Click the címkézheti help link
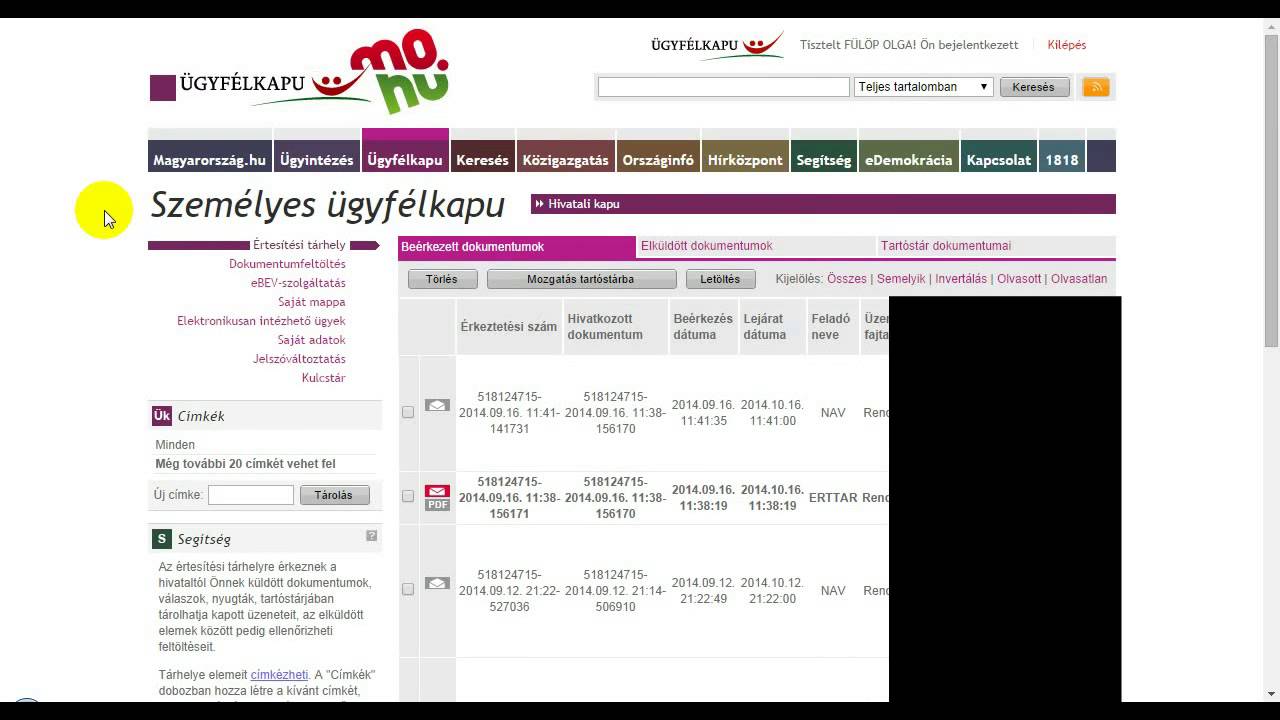The height and width of the screenshot is (720, 1280). (279, 675)
